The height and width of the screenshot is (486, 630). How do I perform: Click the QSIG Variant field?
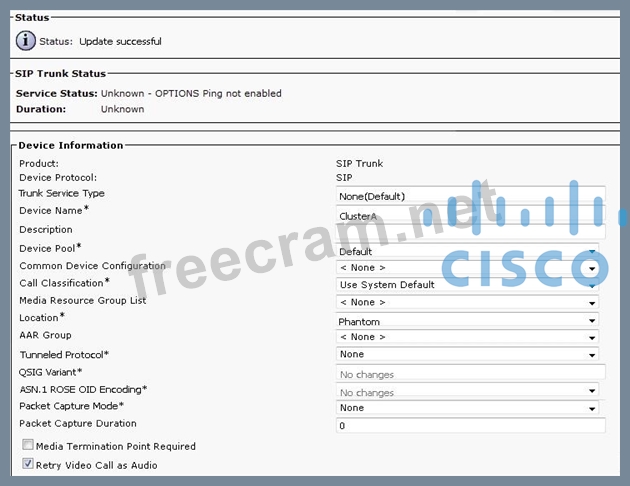(x=470, y=374)
